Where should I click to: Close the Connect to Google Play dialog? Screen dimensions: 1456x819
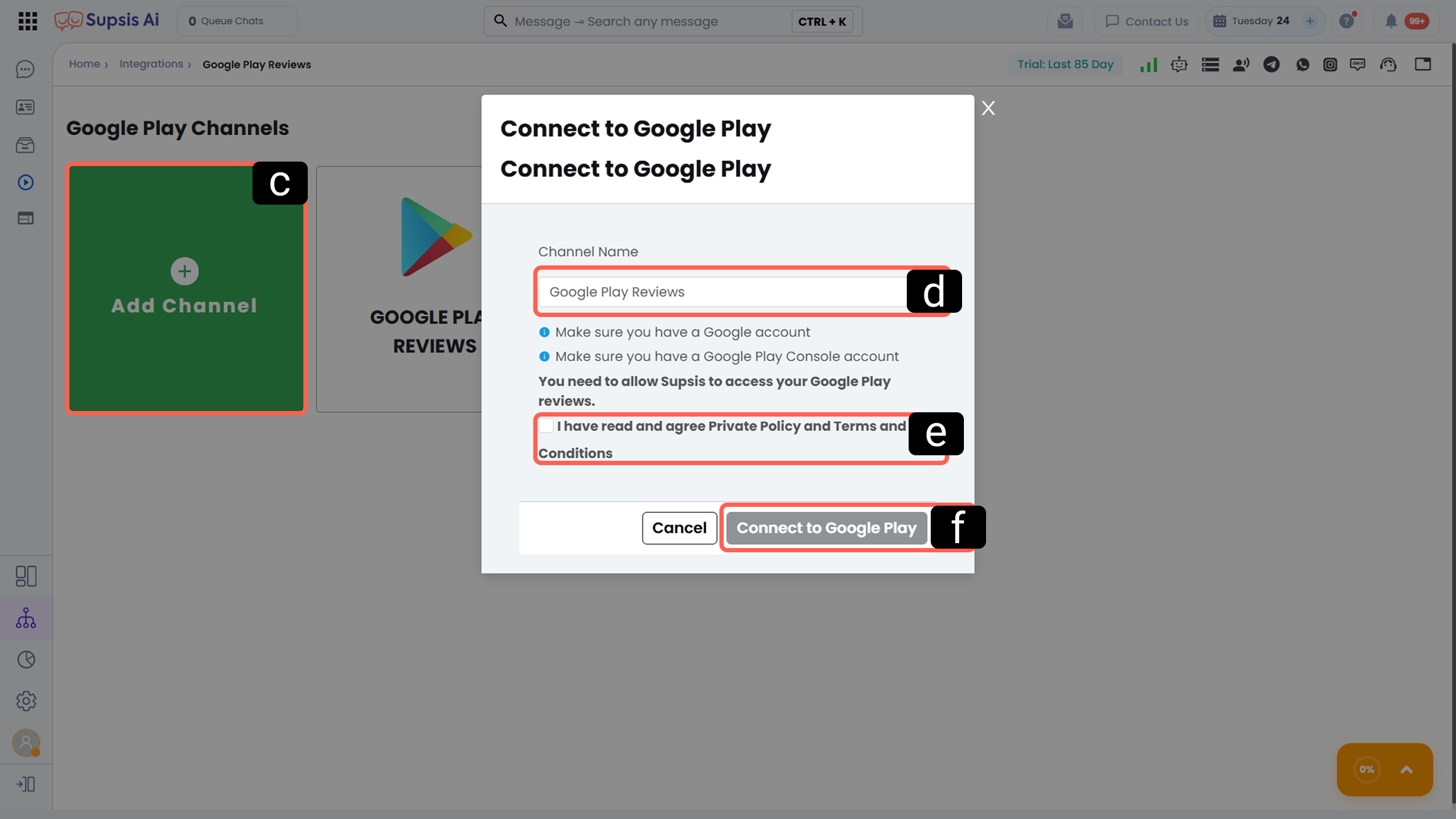[x=988, y=108]
